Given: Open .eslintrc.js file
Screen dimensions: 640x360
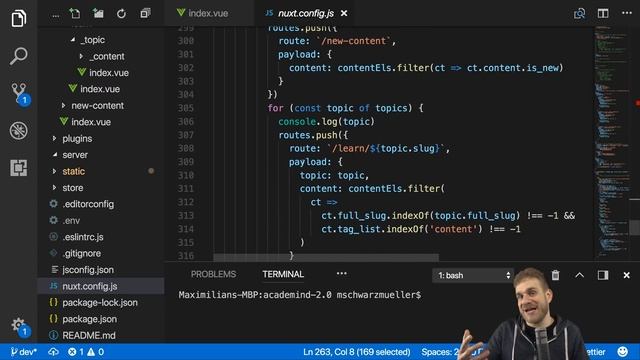Looking at the screenshot, I should point(82,237).
